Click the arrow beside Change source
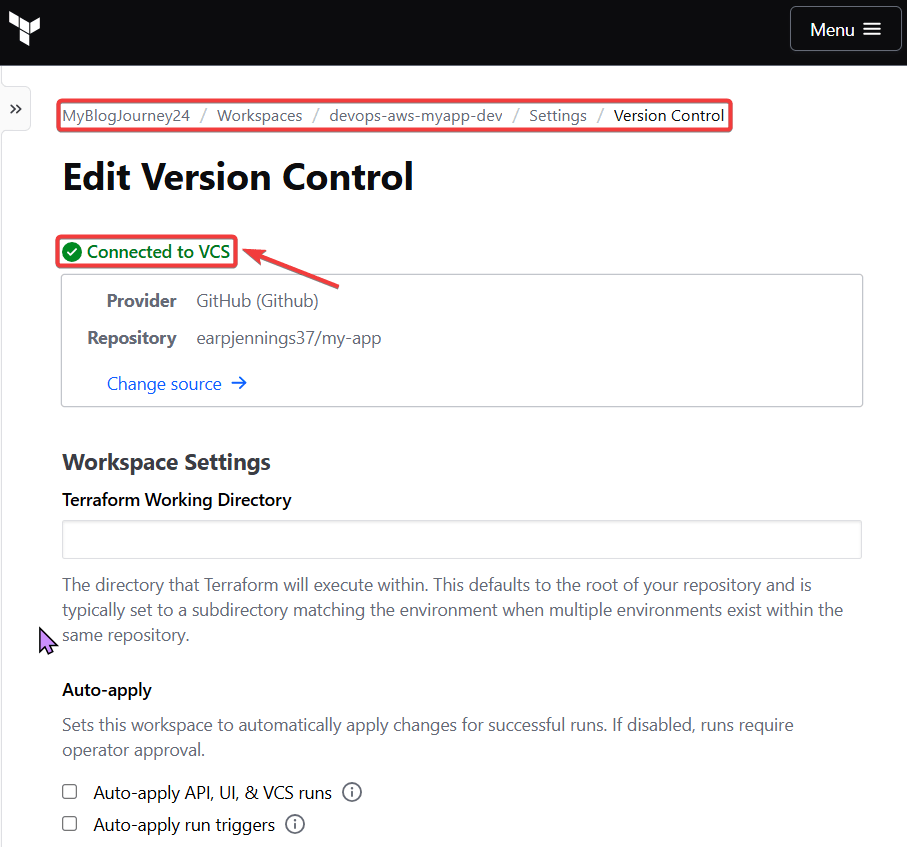Image resolution: width=907 pixels, height=847 pixels. pos(239,383)
